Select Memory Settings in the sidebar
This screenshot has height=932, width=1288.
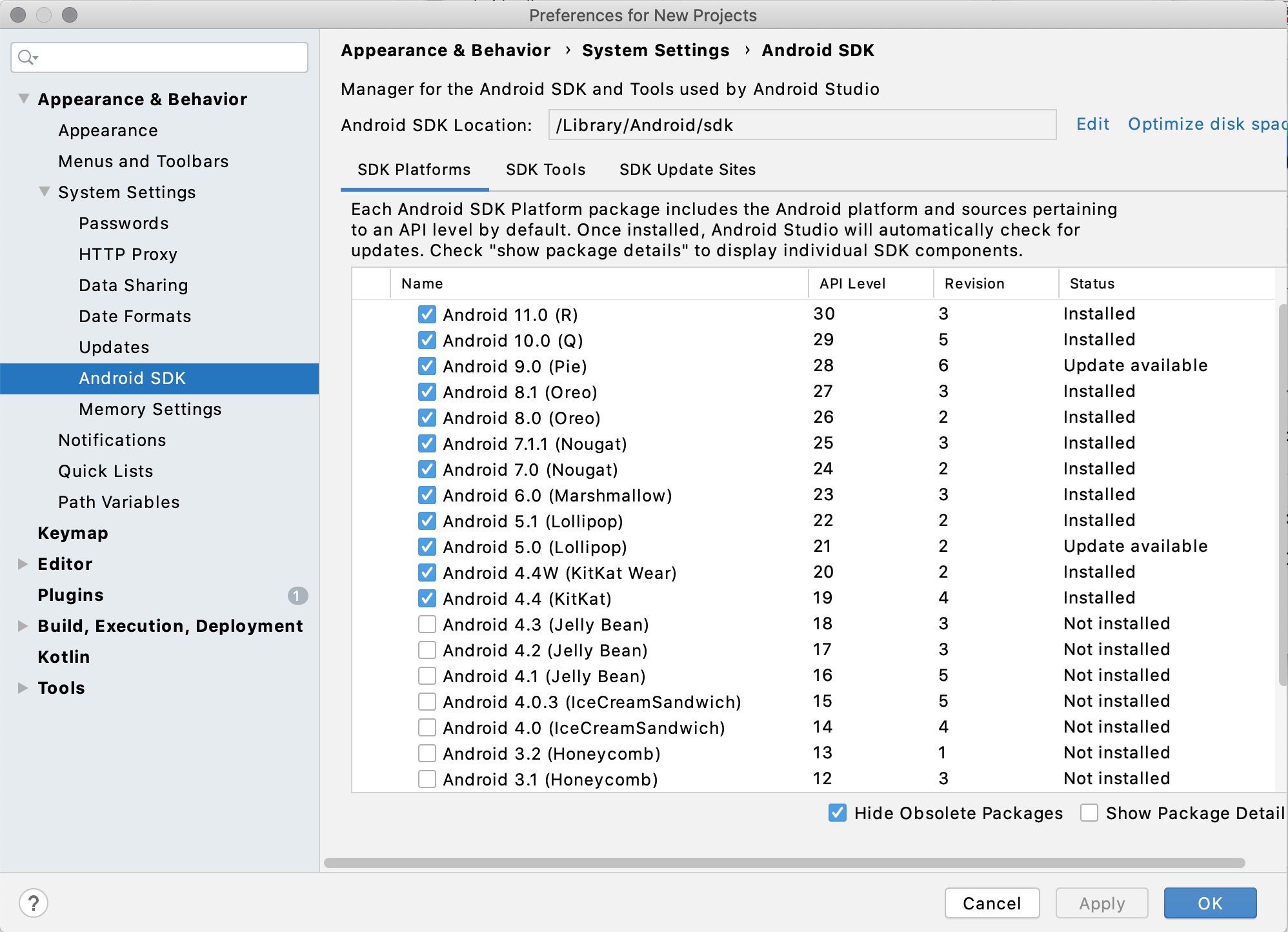(150, 409)
